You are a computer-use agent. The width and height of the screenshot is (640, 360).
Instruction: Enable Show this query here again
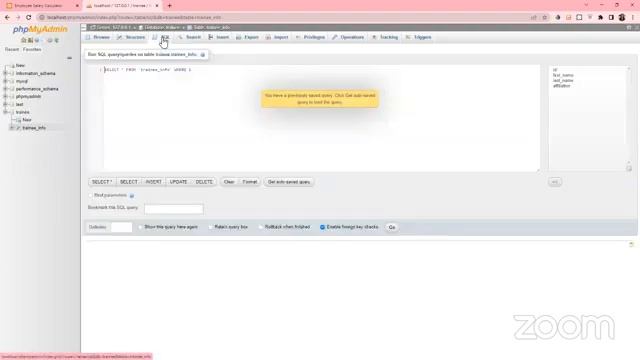click(140, 227)
